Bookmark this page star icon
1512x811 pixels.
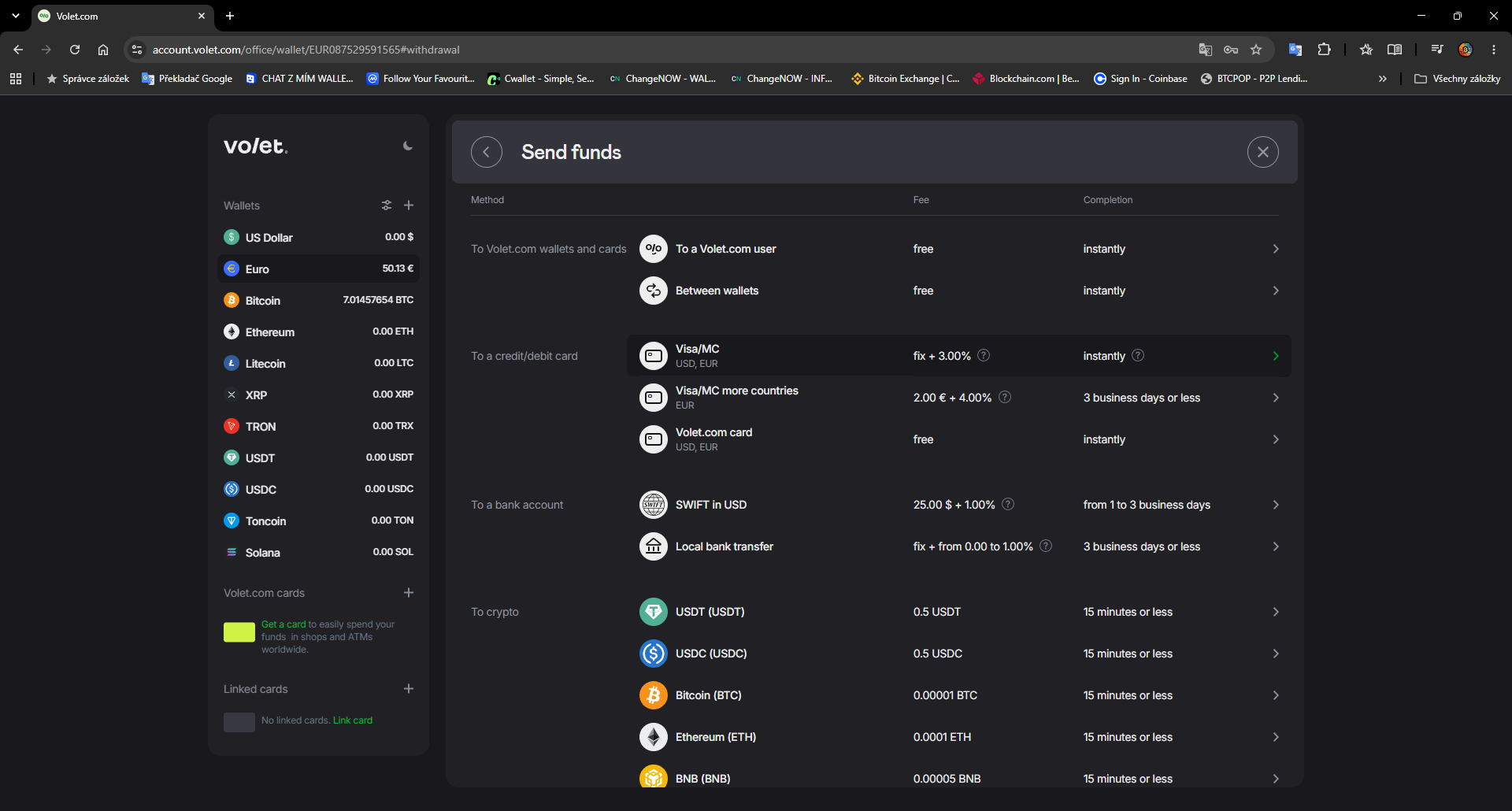[x=1256, y=50]
